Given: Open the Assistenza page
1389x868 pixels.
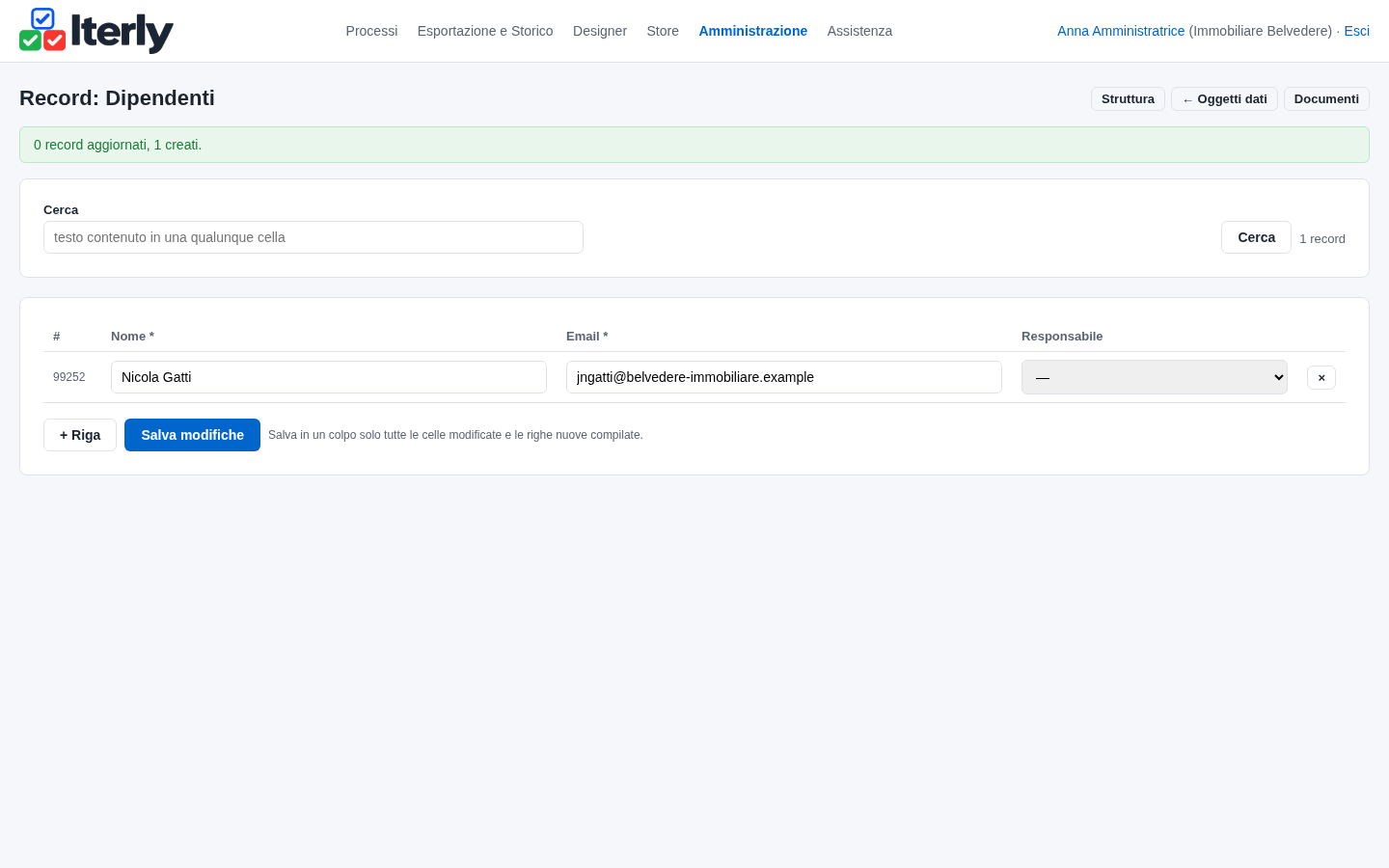Looking at the screenshot, I should [859, 31].
